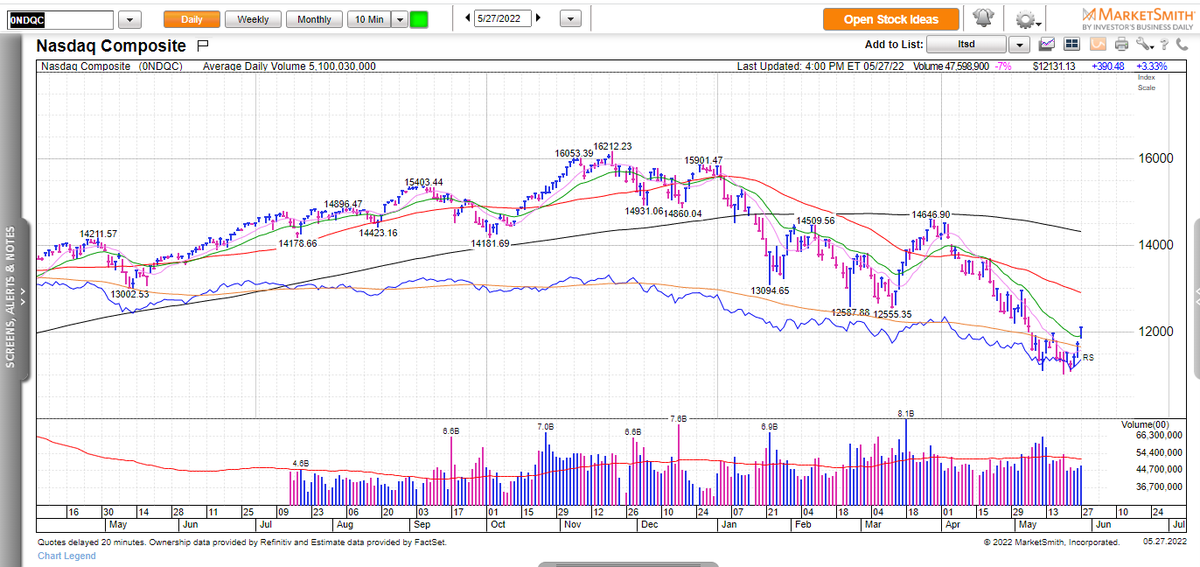Click the 12555.35 low price label
Viewport: 1200px width, 567px height.
point(893,314)
